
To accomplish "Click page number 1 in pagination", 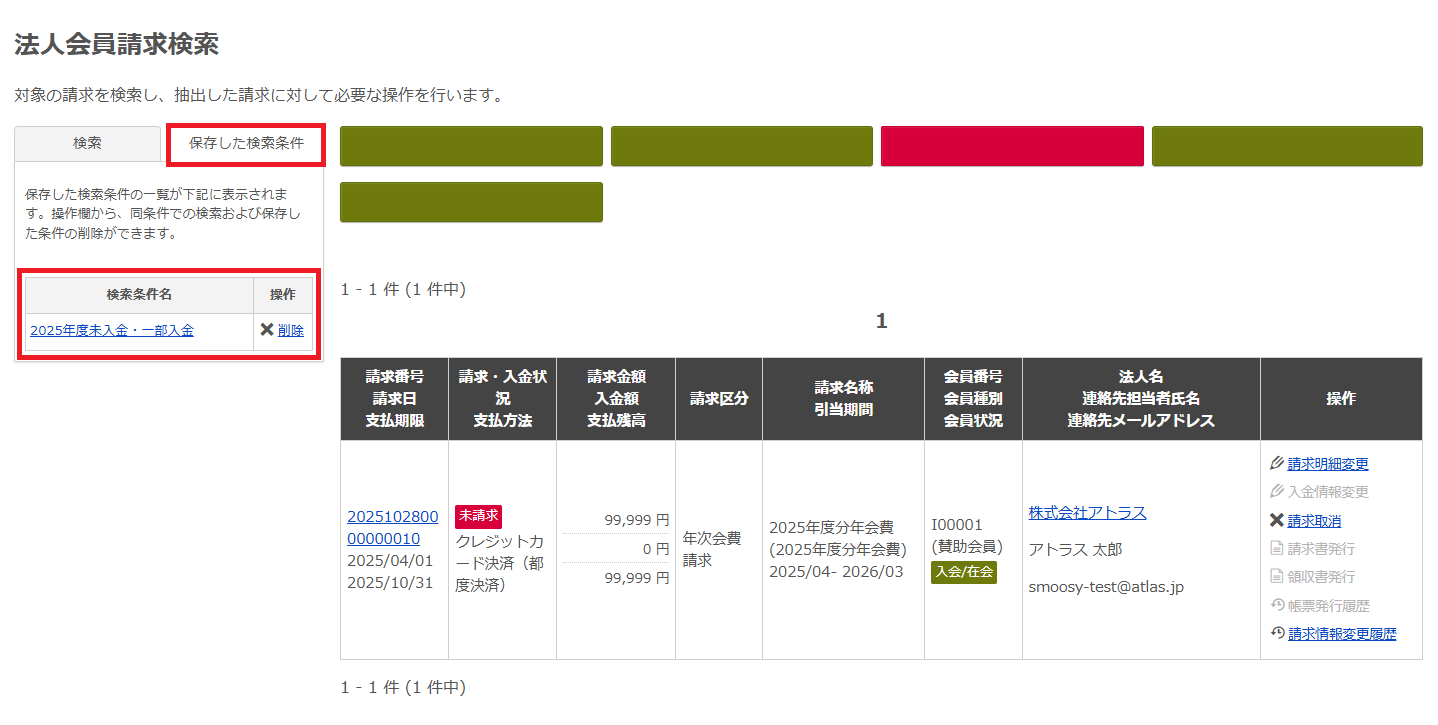I will click(x=881, y=321).
